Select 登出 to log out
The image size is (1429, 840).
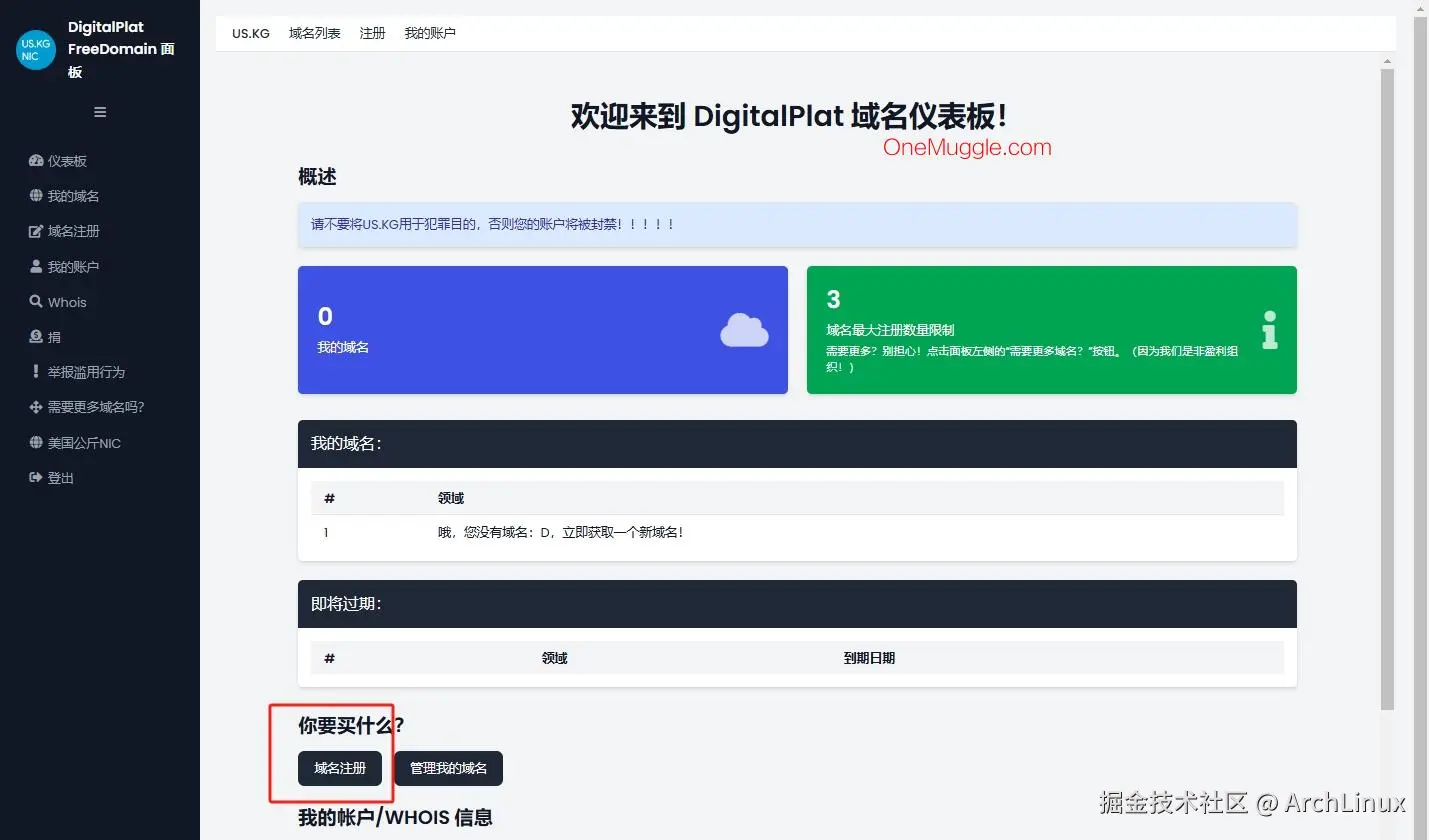pyautogui.click(x=61, y=478)
